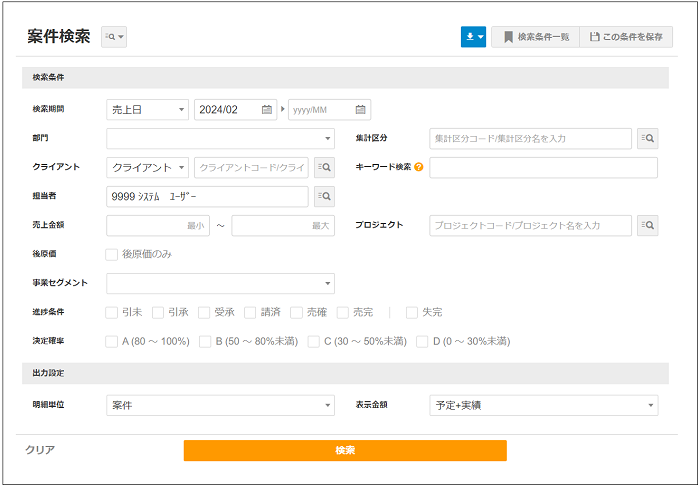Check the 失完 progress checkbox
700x486 pixels.
click(x=412, y=312)
